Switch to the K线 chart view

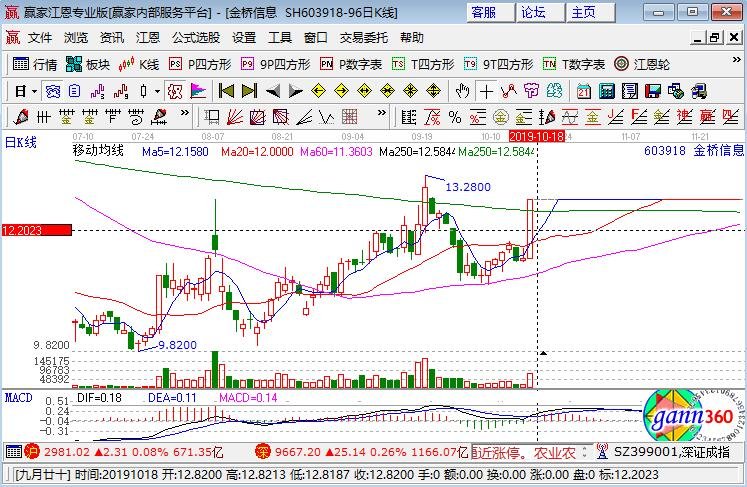click(x=138, y=64)
